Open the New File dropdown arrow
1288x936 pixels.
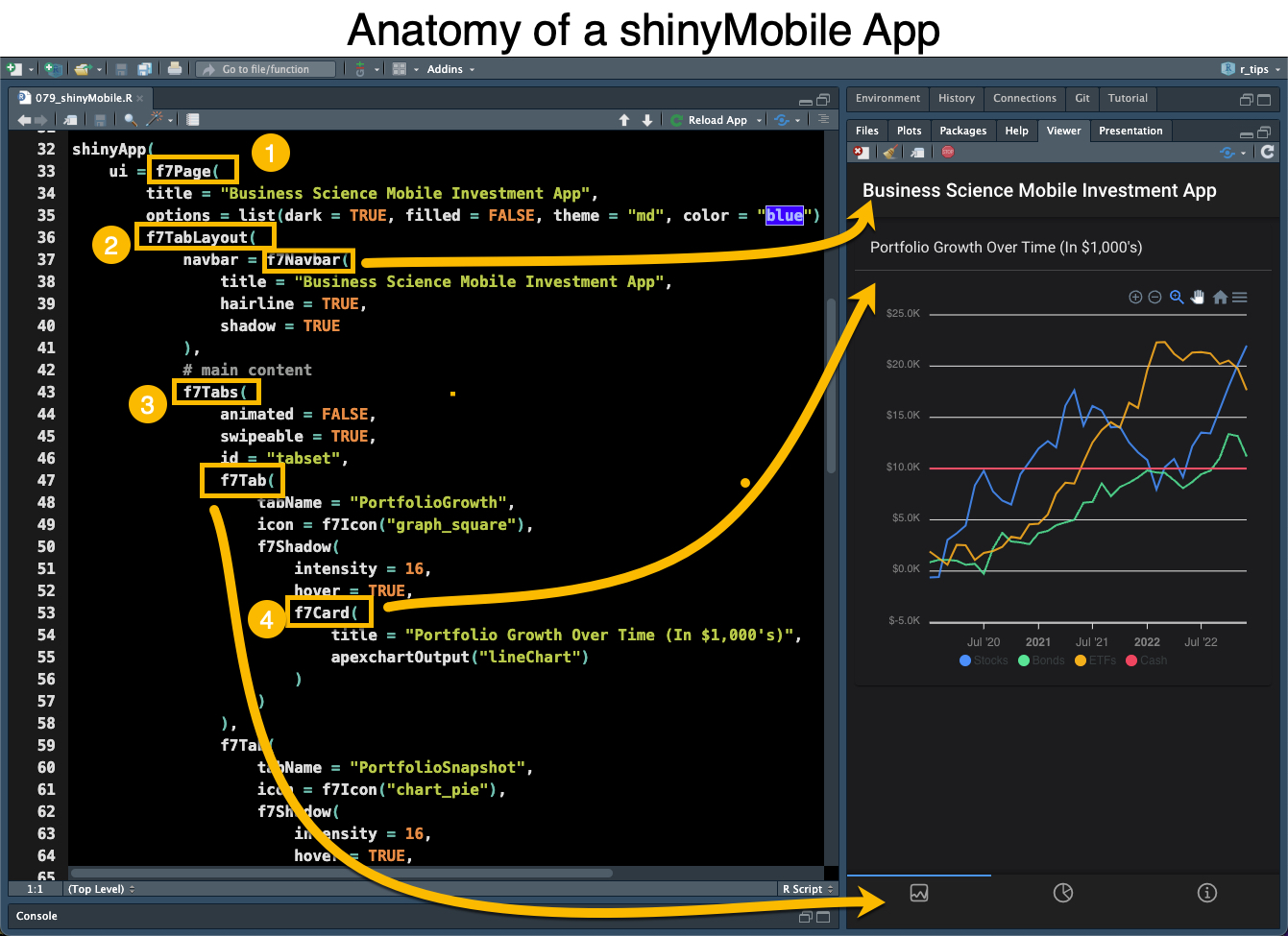(x=31, y=69)
